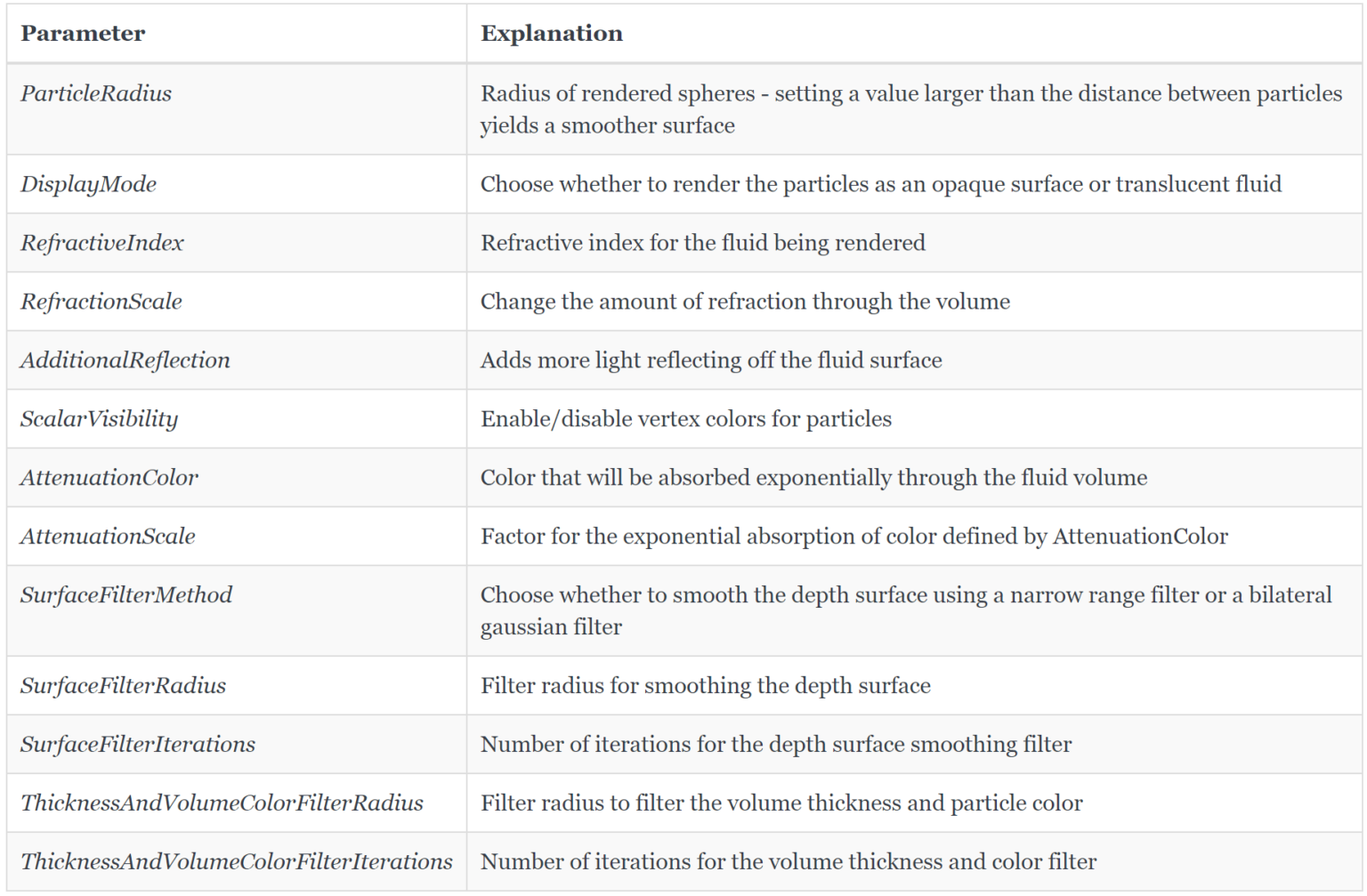Click the SurfaceFilterRadius parameter name

[123, 686]
